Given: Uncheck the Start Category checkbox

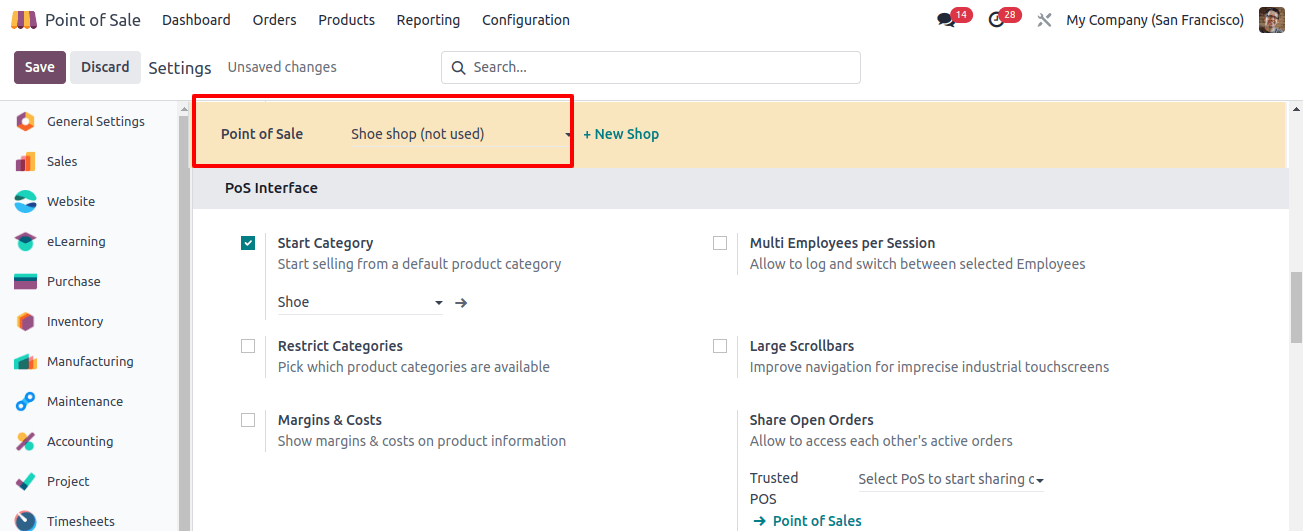Looking at the screenshot, I should [248, 243].
